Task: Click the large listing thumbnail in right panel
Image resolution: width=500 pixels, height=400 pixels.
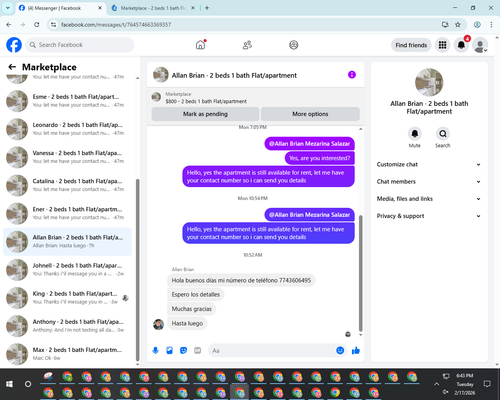Action: coord(429,82)
